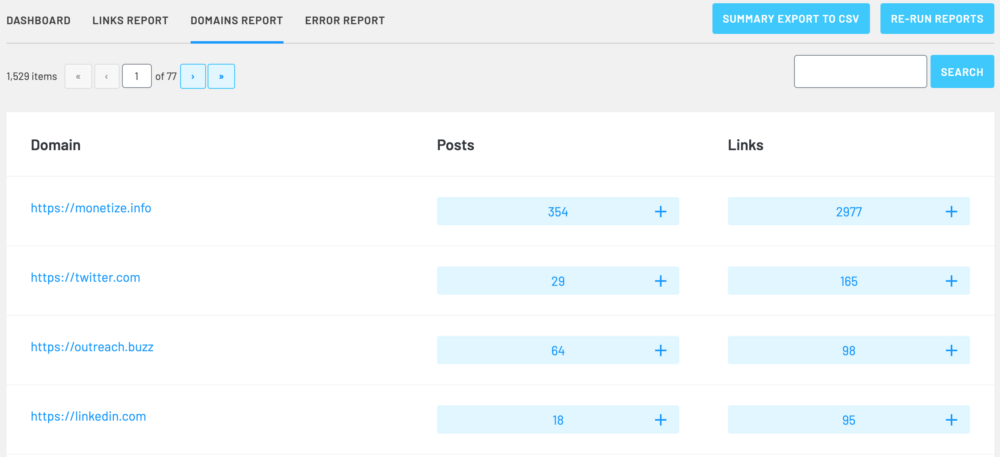This screenshot has width=1000, height=457.
Task: Open the Error Report tab
Action: point(345,20)
